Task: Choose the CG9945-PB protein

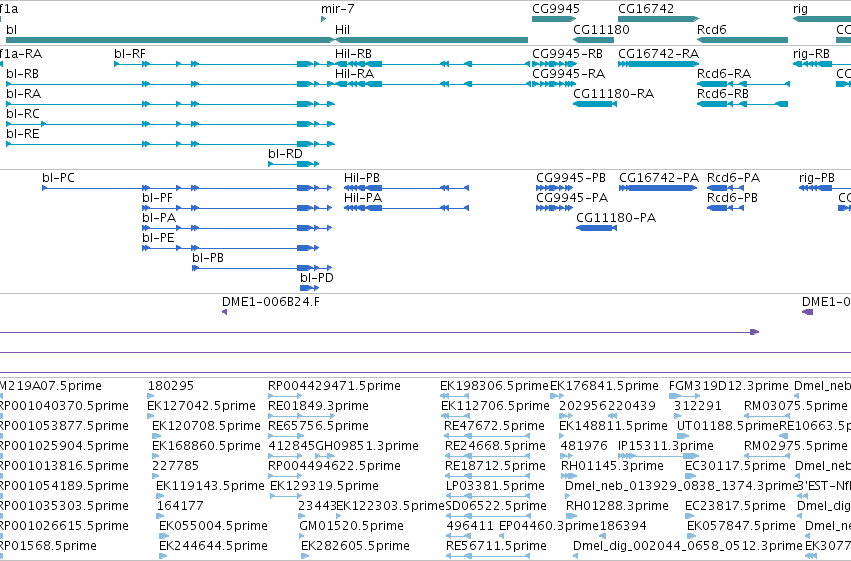Action: click(x=554, y=188)
